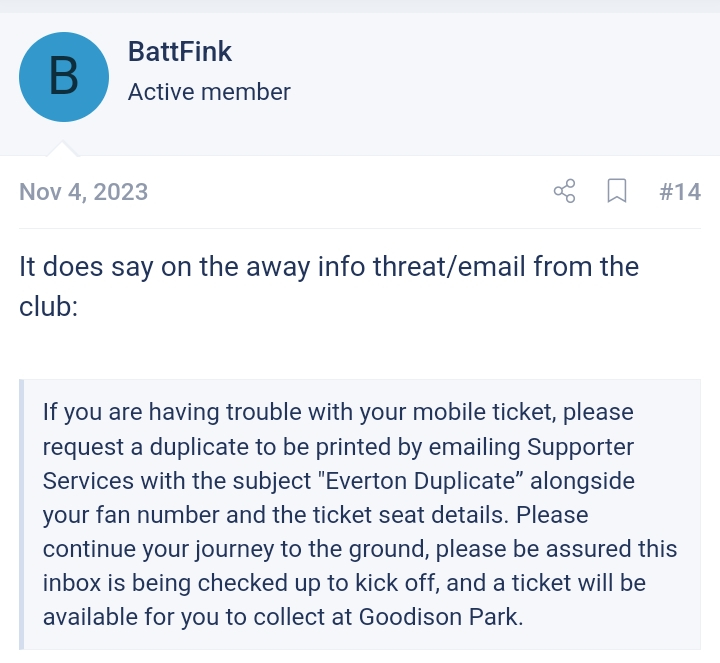Click the Nov 4, 2023 timestamp
The image size is (720, 663).
click(83, 191)
